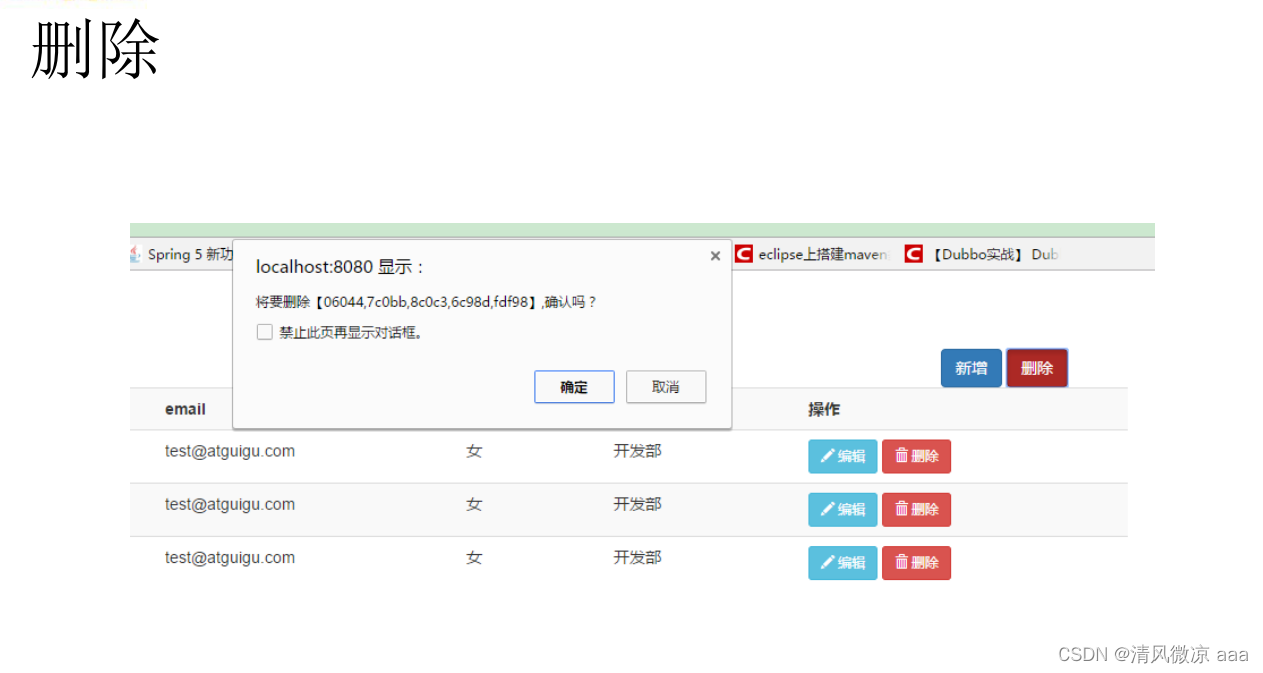Cancel the dialog with 取消
1263x673 pixels.
[x=666, y=387]
